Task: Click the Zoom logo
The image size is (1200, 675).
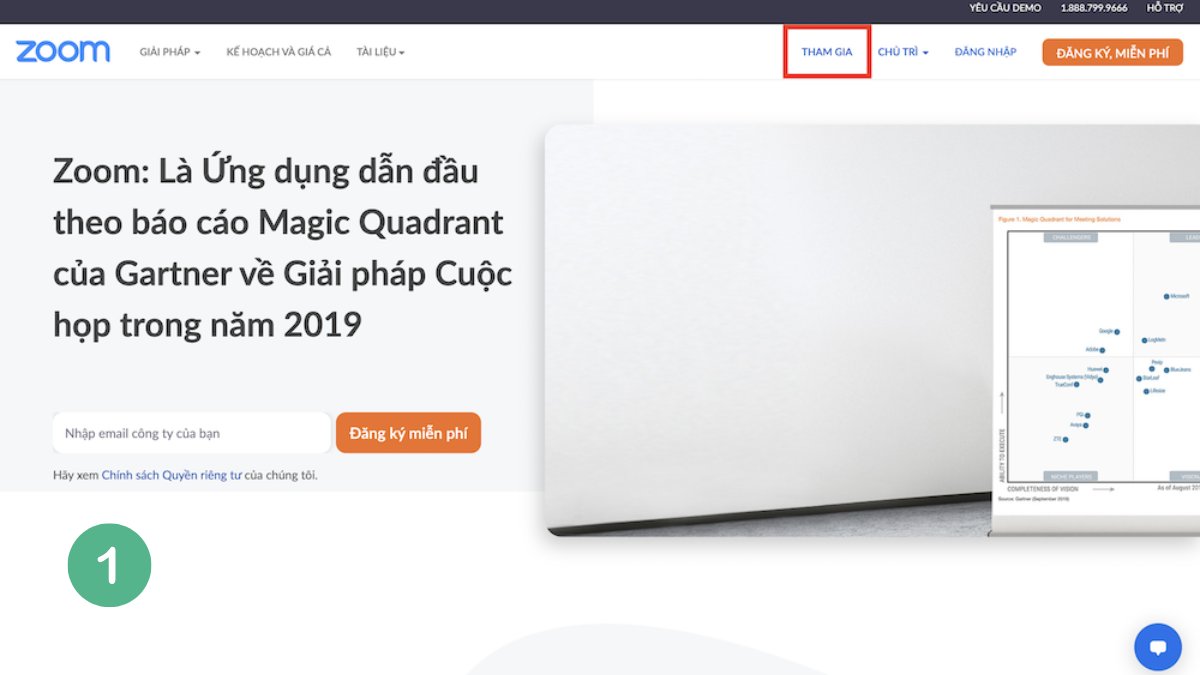Action: pyautogui.click(x=63, y=52)
